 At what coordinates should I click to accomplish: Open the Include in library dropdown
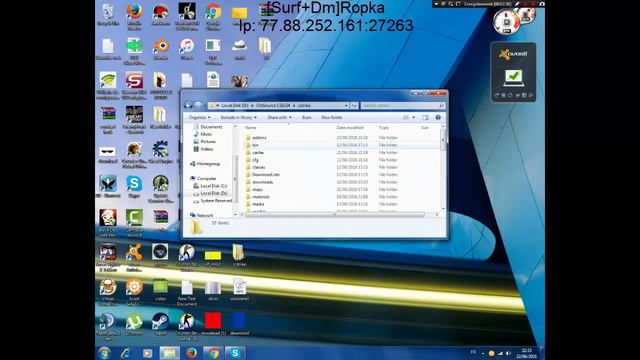pos(239,118)
